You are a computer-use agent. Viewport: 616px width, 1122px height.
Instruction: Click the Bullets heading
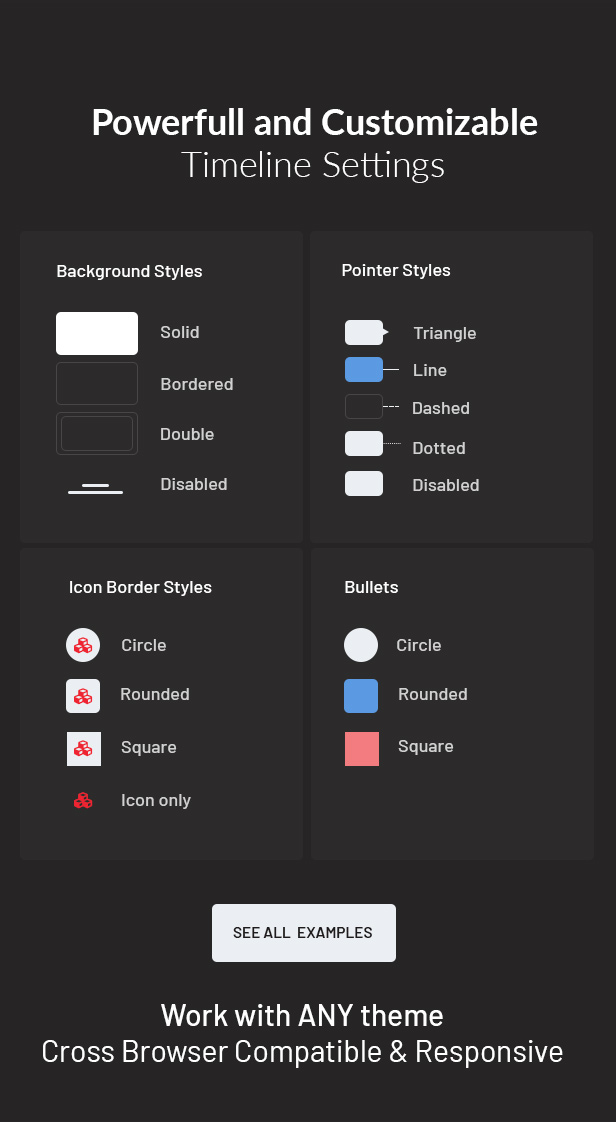[x=371, y=587]
